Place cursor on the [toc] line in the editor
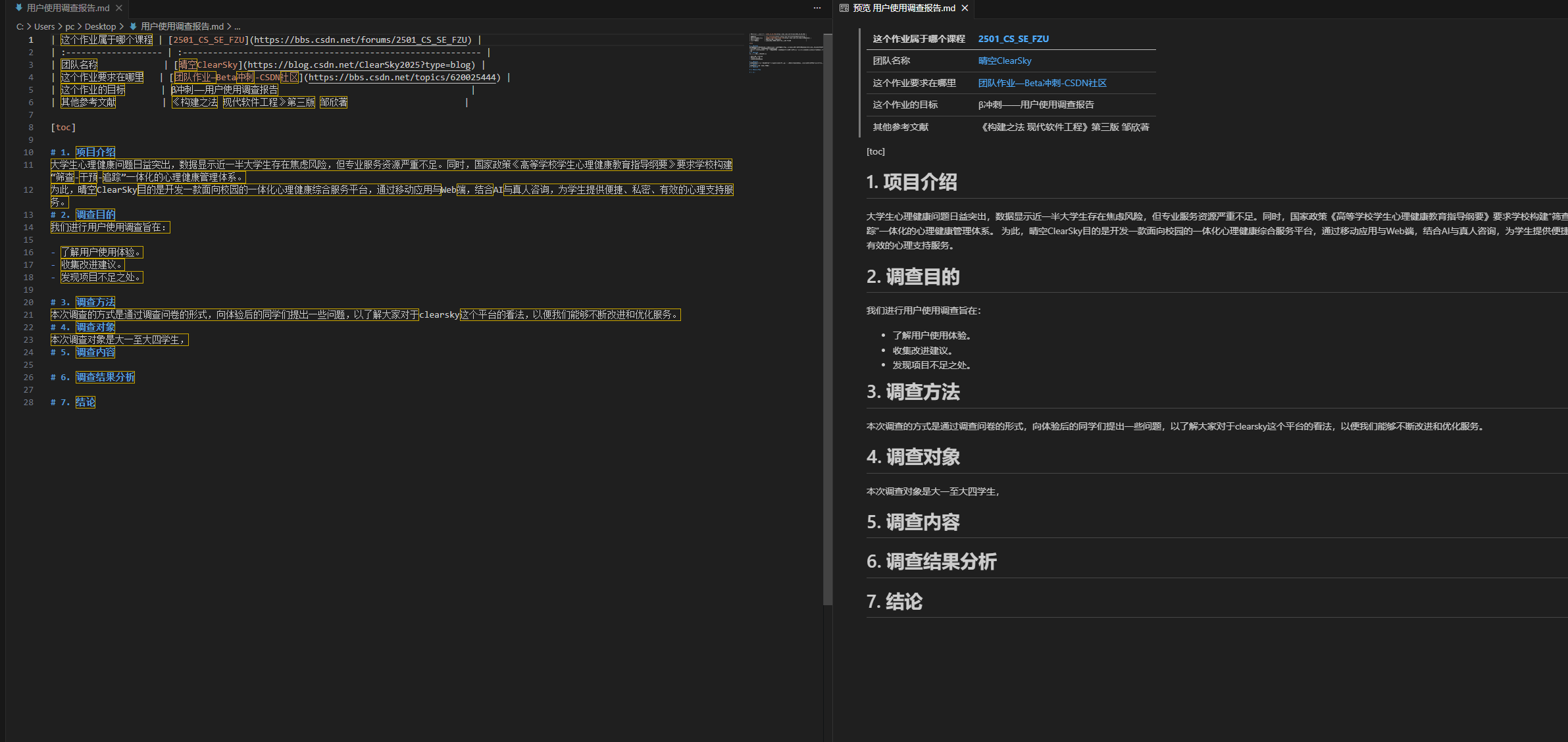The image size is (1568, 742). [x=63, y=127]
